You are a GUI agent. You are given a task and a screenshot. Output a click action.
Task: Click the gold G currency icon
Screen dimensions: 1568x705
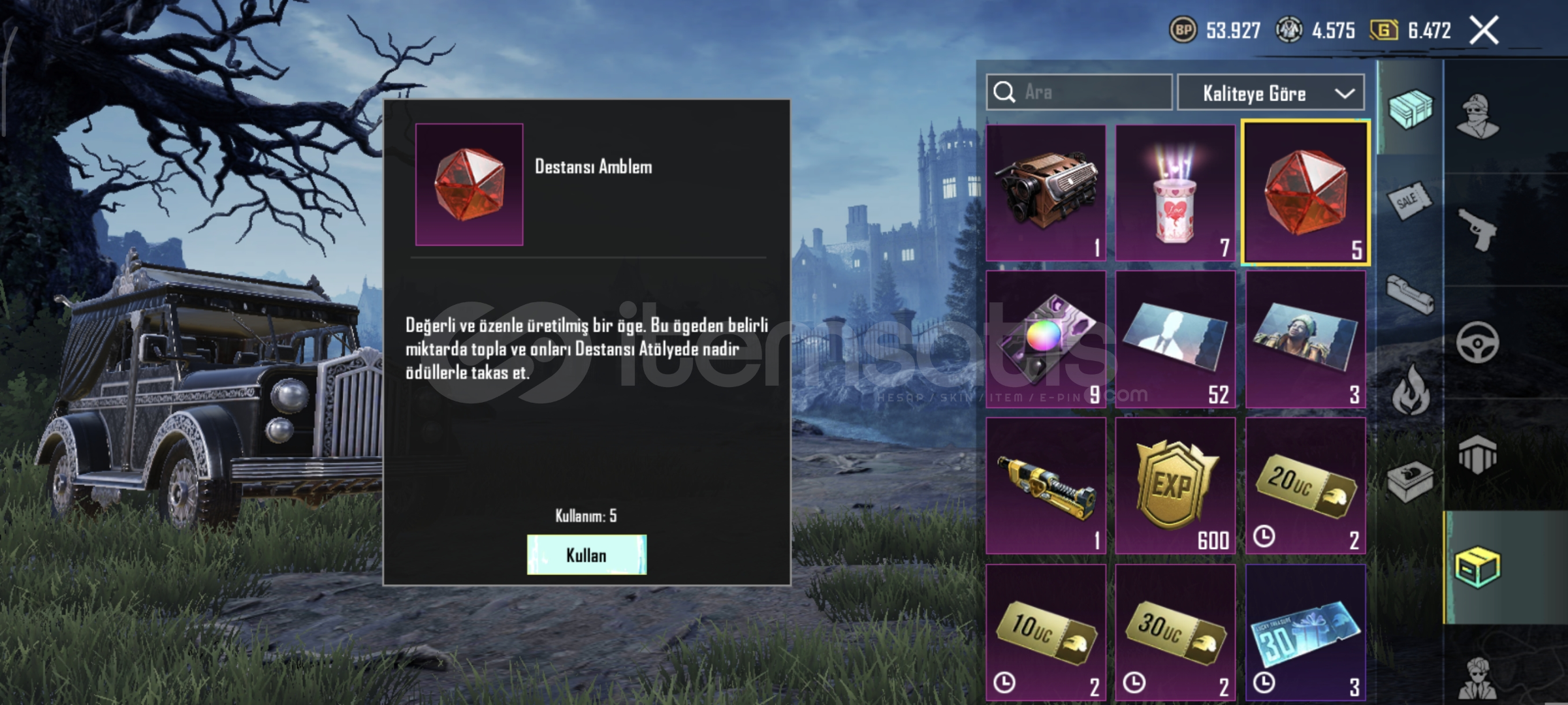pyautogui.click(x=1384, y=30)
